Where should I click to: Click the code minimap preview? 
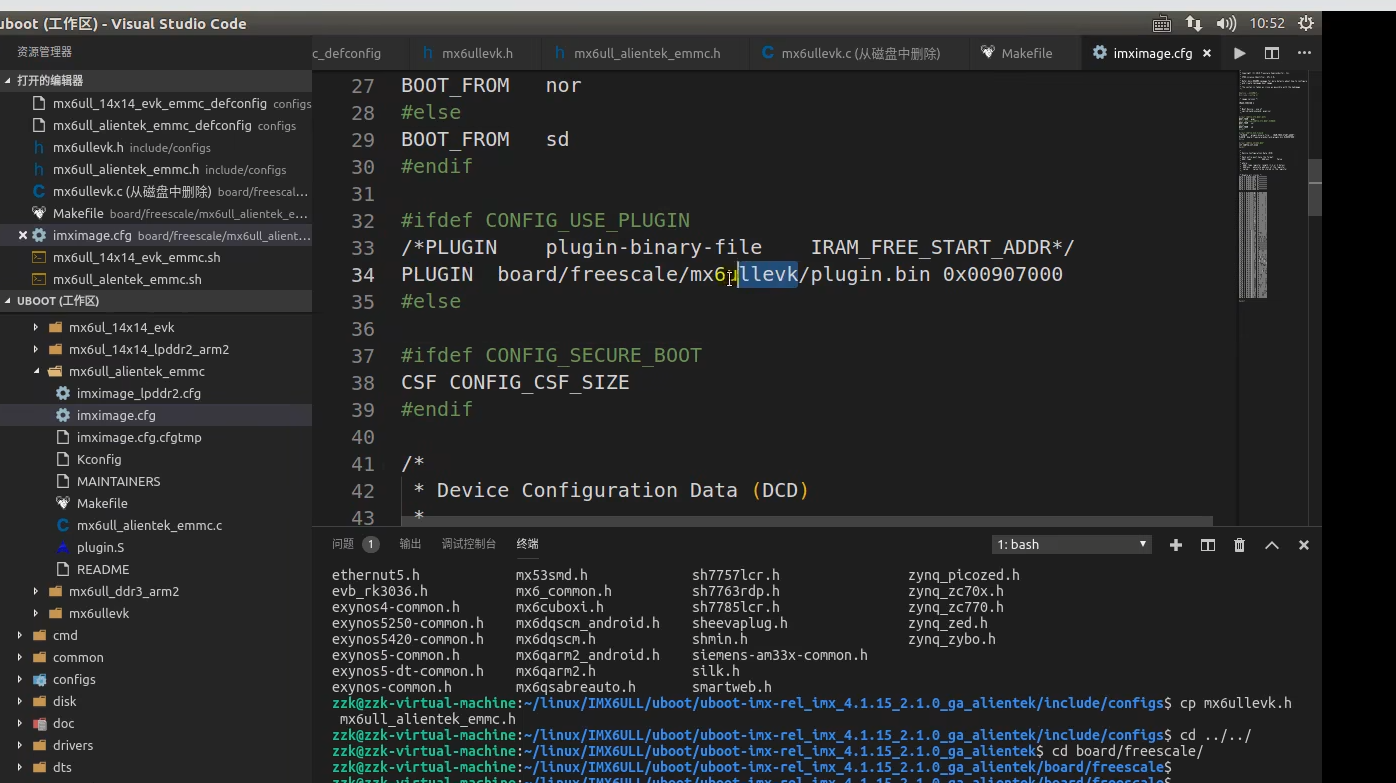pyautogui.click(x=1272, y=185)
